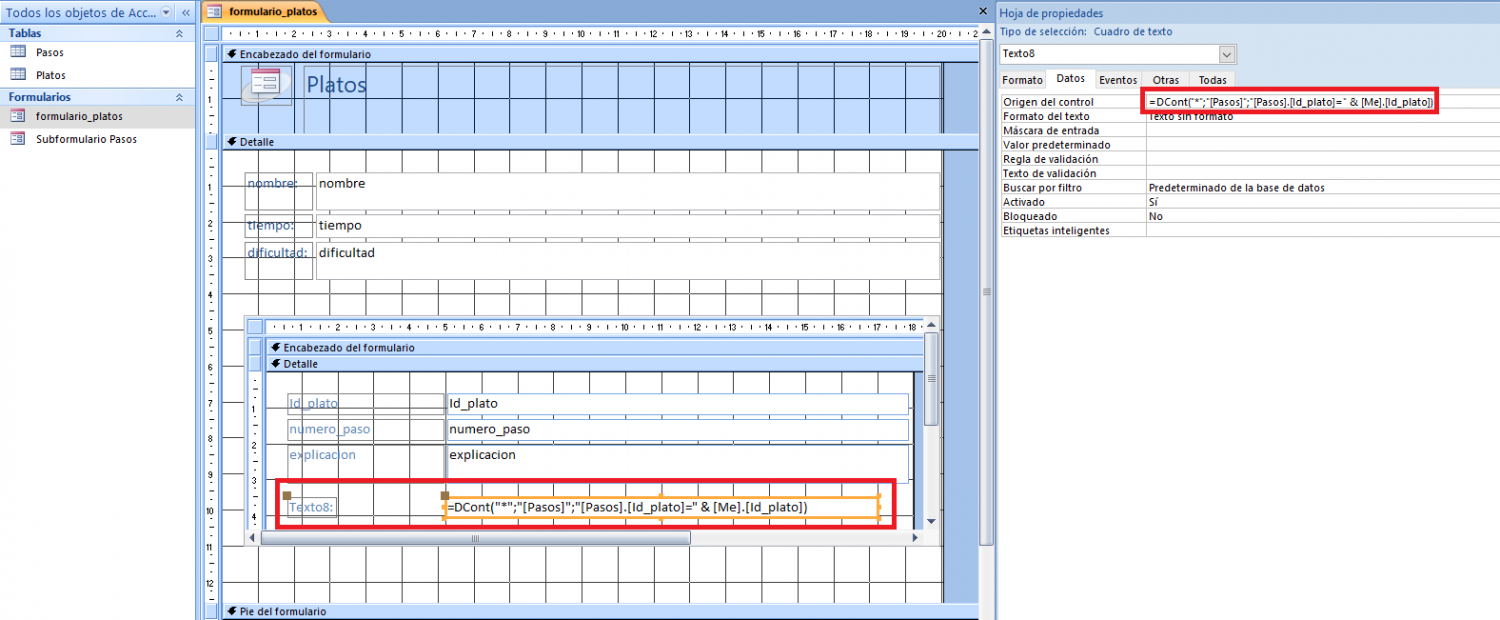Viewport: 1500px width, 620px height.
Task: Select the Texto8 label control
Action: coord(311,508)
